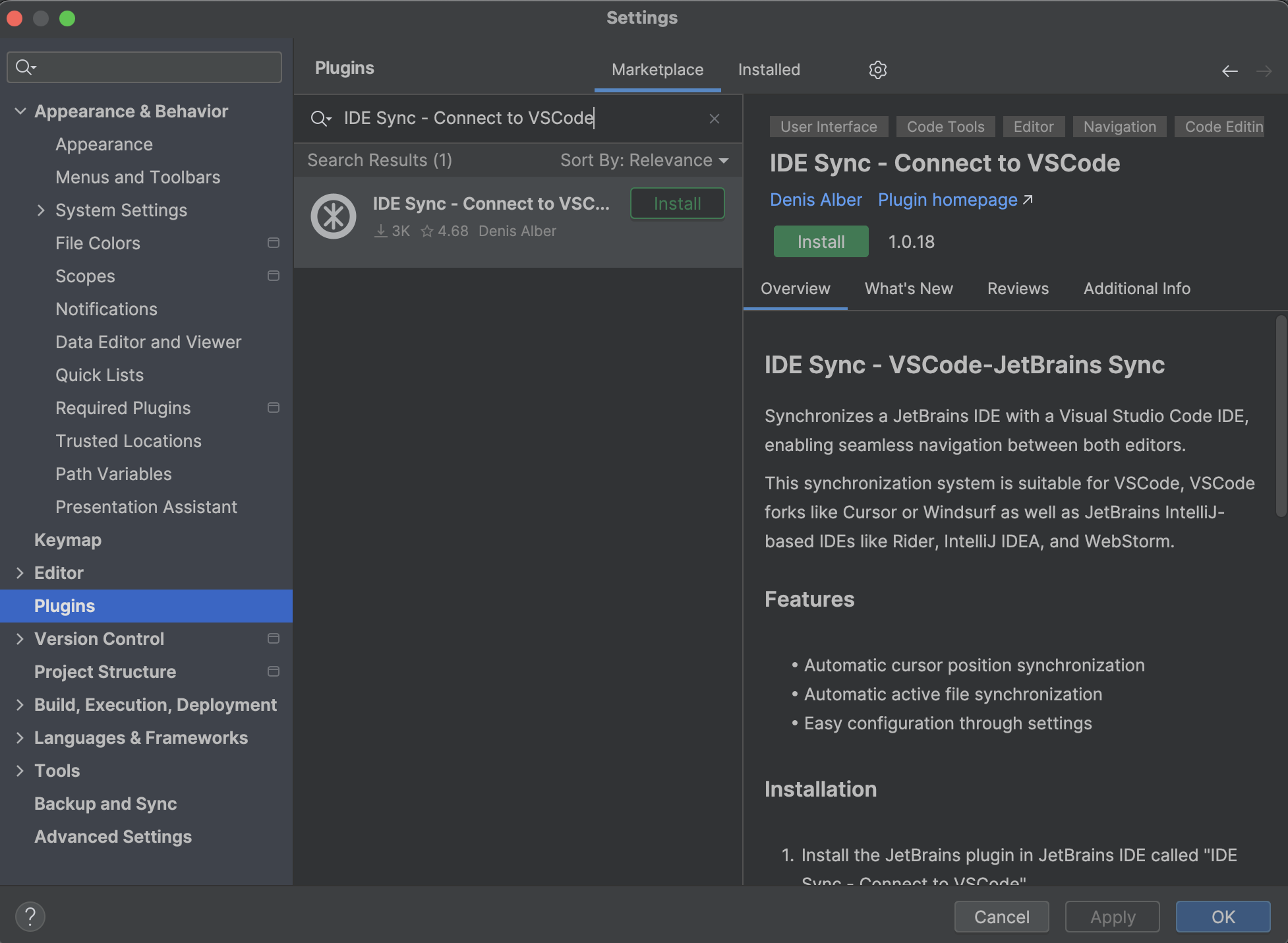This screenshot has height=943, width=1288.
Task: Open the help question mark button
Action: point(30,917)
